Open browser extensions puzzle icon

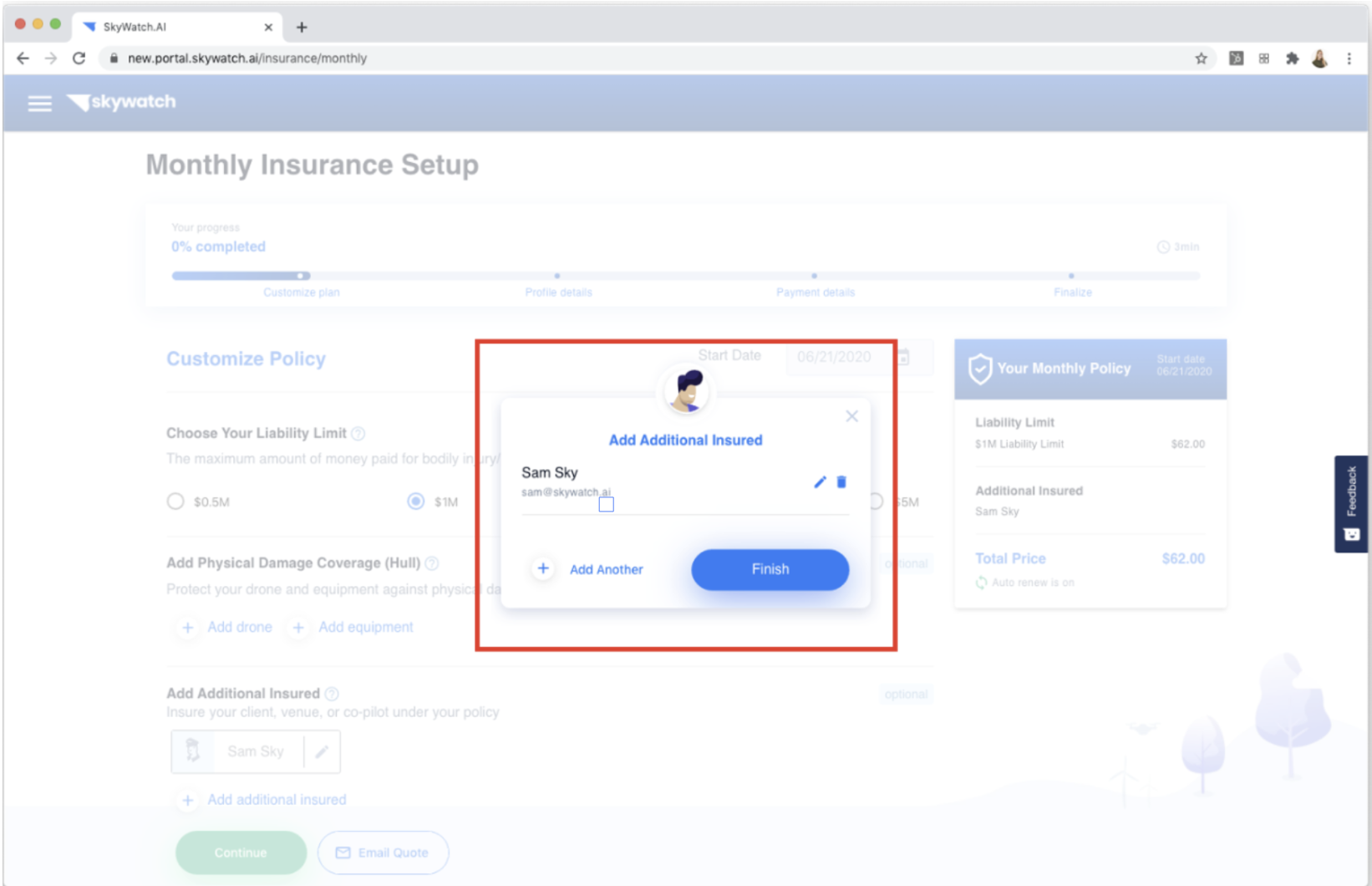point(1292,59)
